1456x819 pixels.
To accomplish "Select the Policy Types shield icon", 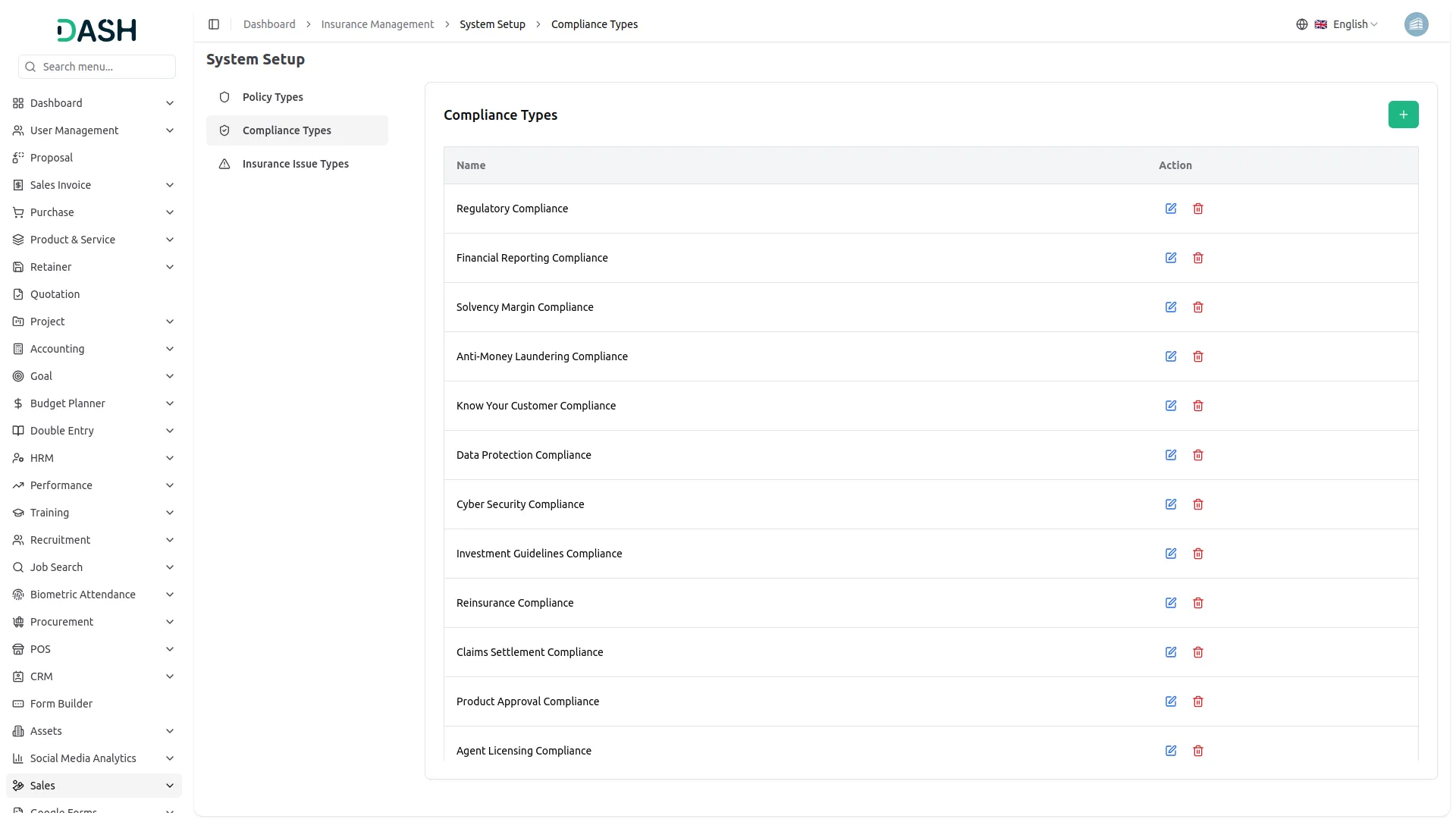I will (x=224, y=97).
